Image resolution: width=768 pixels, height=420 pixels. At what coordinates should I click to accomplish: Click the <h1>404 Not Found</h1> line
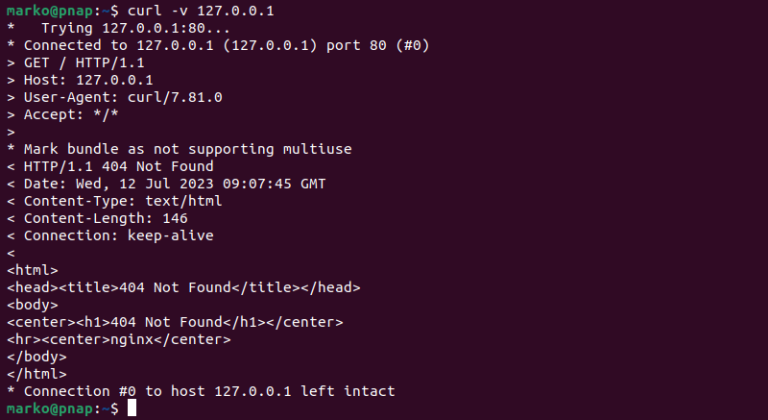(x=175, y=322)
